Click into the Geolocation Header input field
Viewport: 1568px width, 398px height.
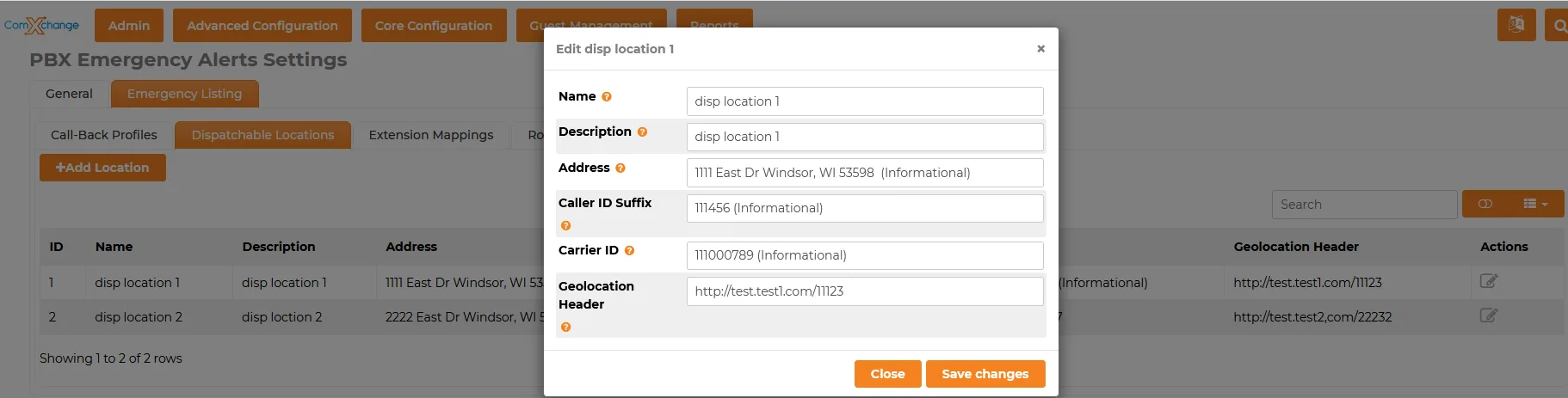[x=865, y=291]
